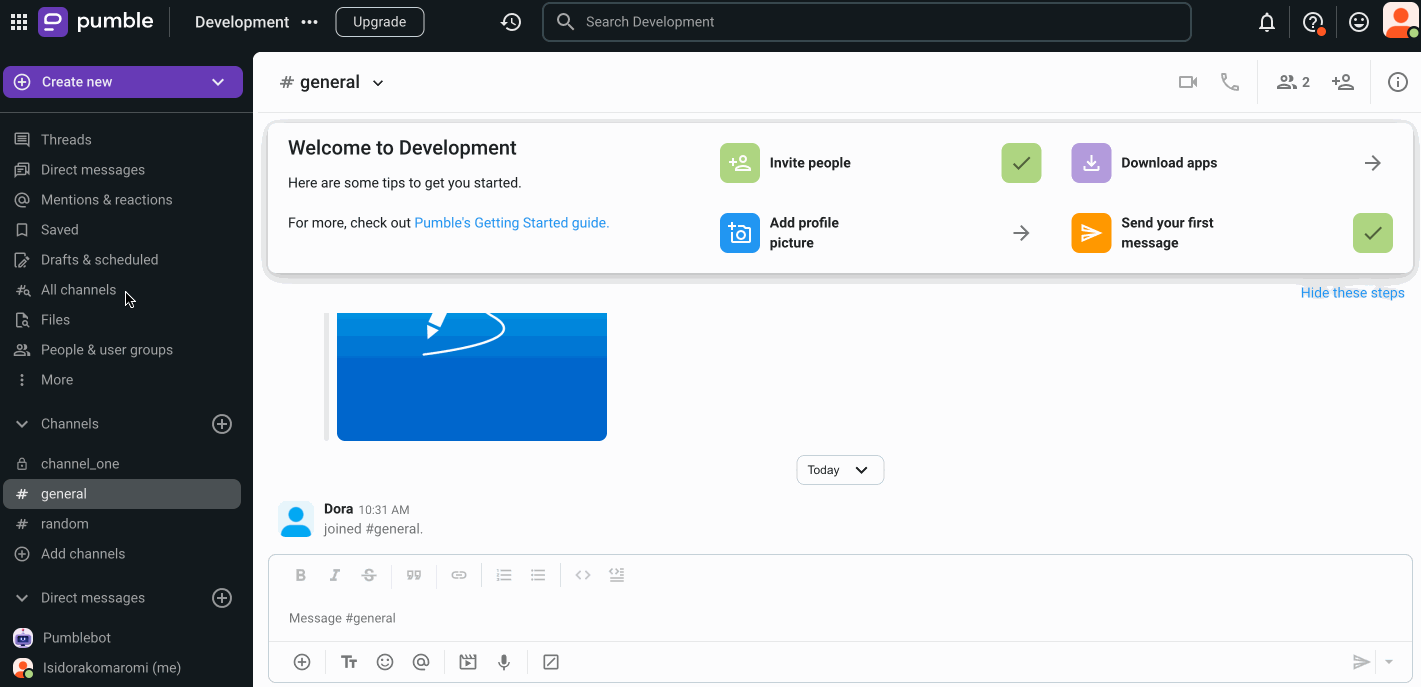The height and width of the screenshot is (687, 1421).
Task: Click Send your first message tip
Action: pyautogui.click(x=1232, y=233)
